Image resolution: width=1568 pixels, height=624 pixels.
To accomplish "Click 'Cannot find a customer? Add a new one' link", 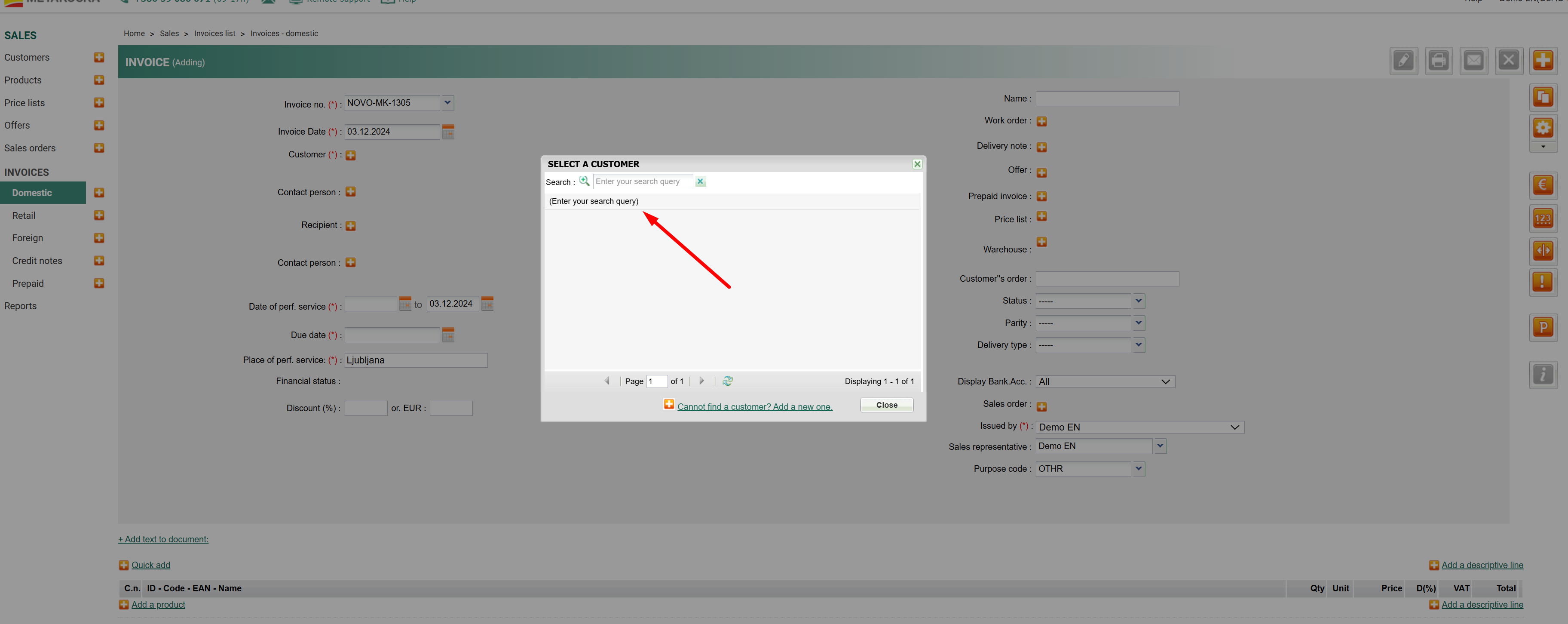I will tap(754, 407).
